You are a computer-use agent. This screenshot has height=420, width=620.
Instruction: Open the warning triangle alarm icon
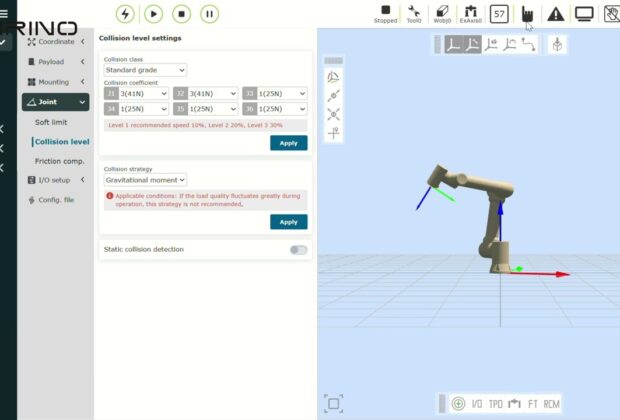pos(556,14)
